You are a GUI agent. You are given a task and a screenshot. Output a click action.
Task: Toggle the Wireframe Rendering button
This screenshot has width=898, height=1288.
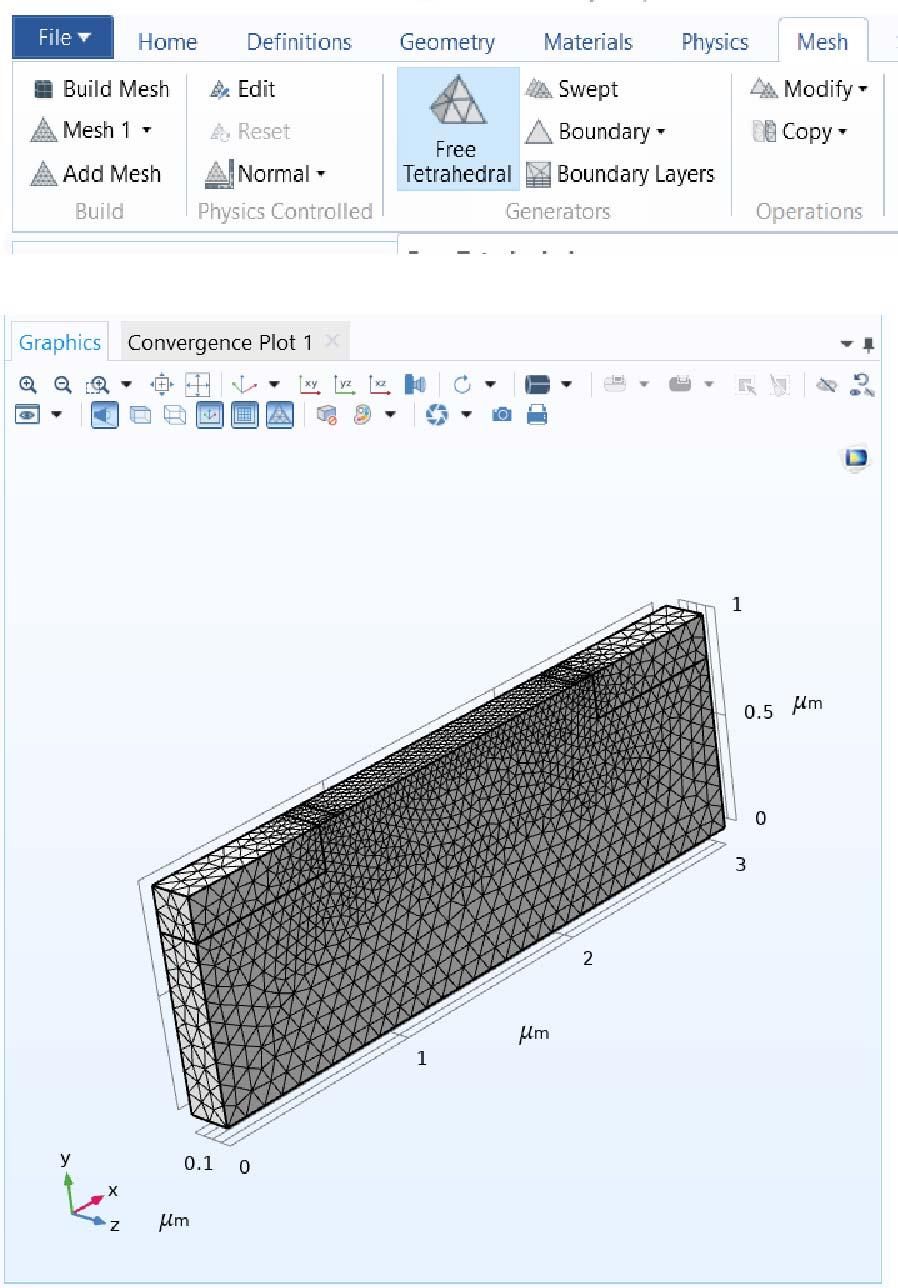pos(174,414)
